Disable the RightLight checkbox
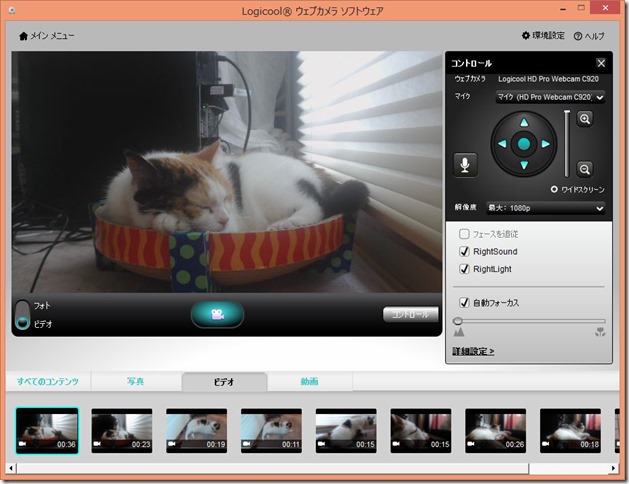629x484 pixels. [x=464, y=270]
